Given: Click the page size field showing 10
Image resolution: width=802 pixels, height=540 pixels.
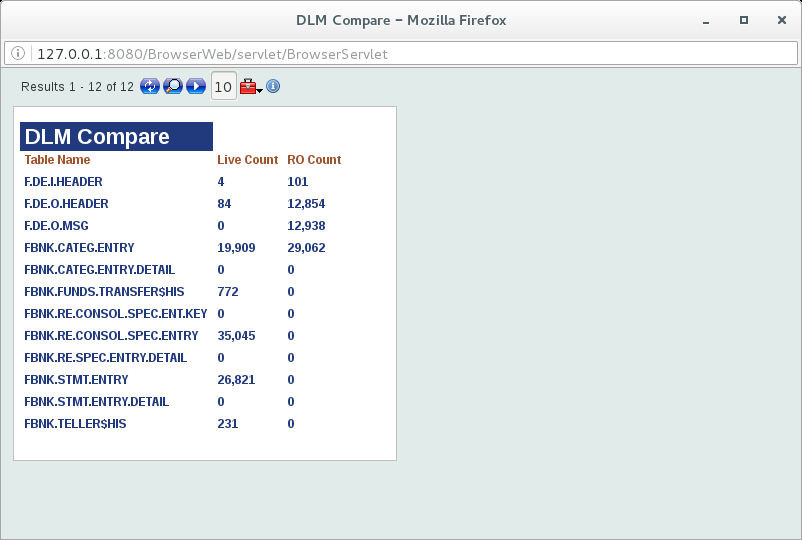Looking at the screenshot, I should 223,87.
